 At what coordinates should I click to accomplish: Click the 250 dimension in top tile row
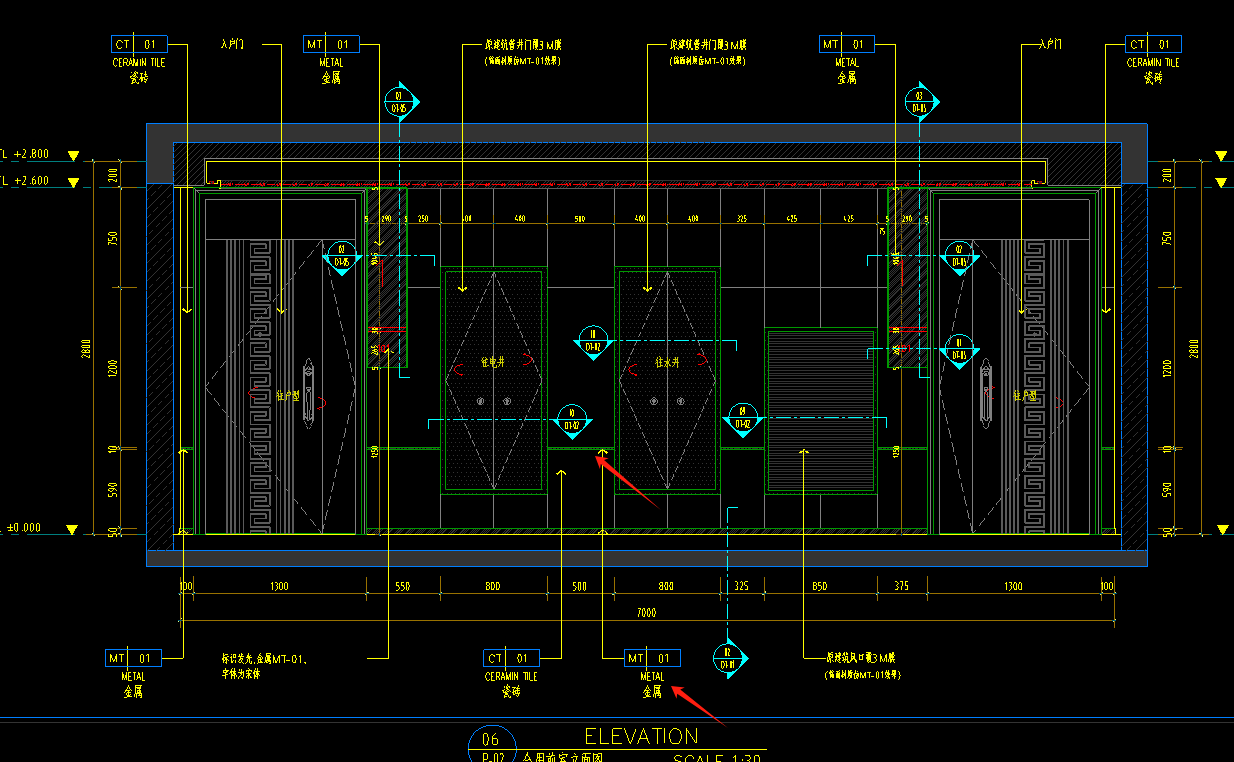(423, 219)
